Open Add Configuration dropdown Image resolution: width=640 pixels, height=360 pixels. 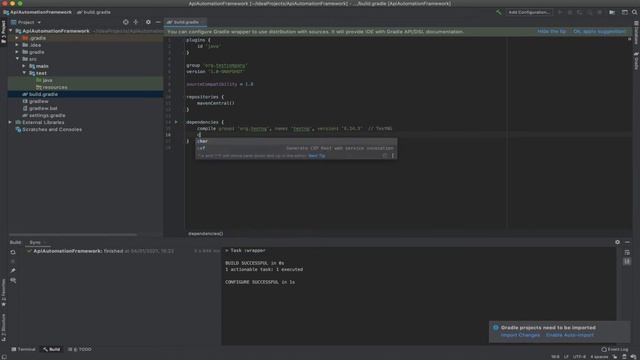pyautogui.click(x=529, y=12)
